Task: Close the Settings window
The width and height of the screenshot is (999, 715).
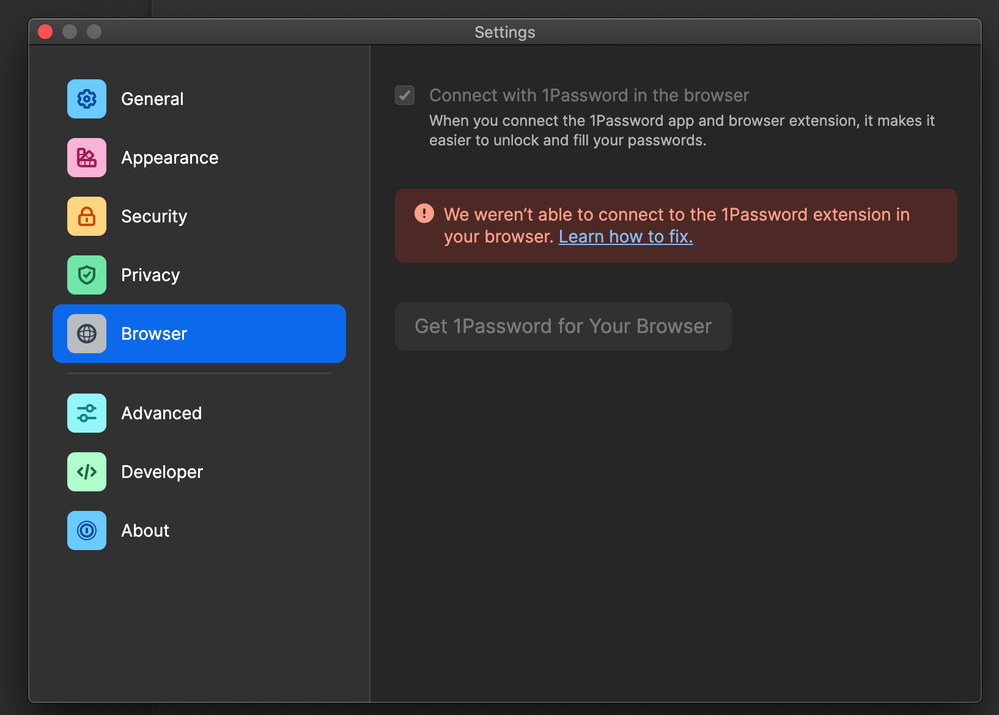Action: point(45,32)
